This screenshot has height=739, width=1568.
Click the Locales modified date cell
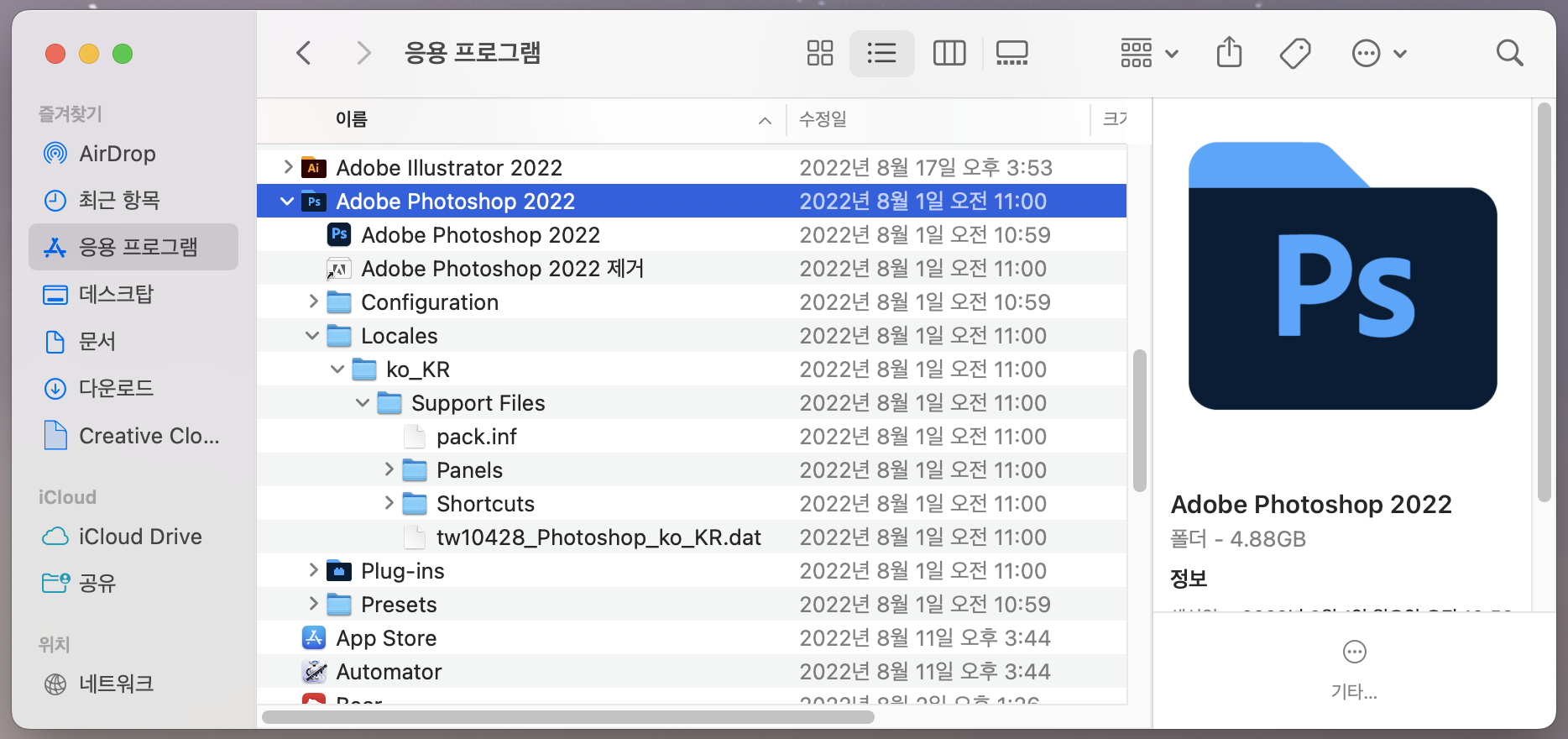click(923, 336)
